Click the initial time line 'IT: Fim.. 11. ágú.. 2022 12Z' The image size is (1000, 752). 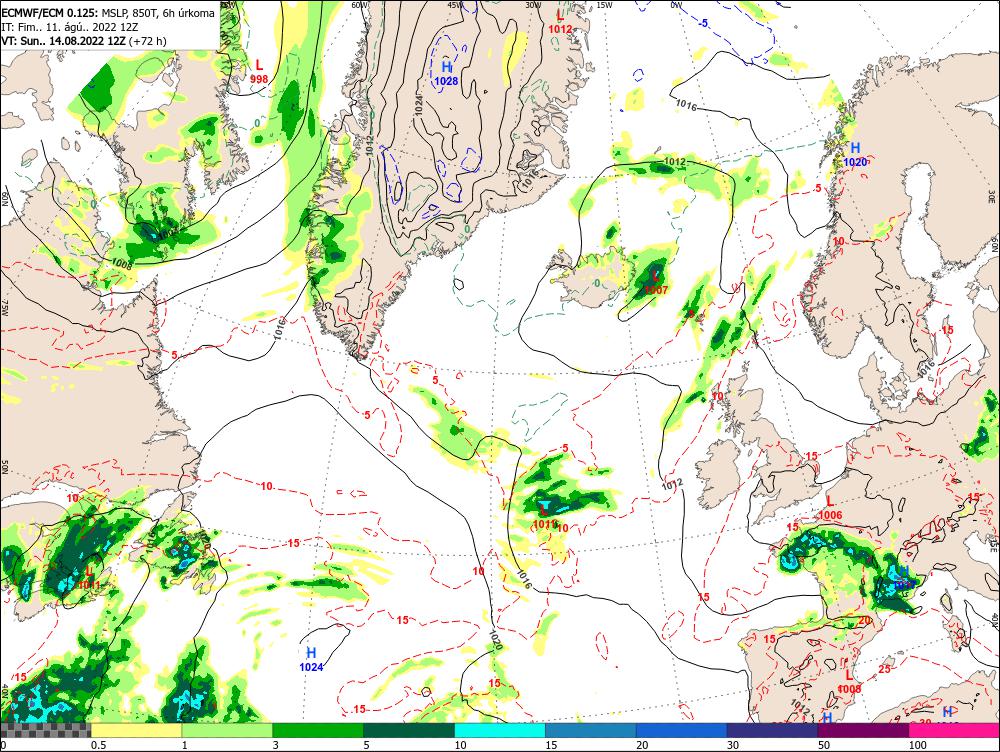pyautogui.click(x=70, y=27)
